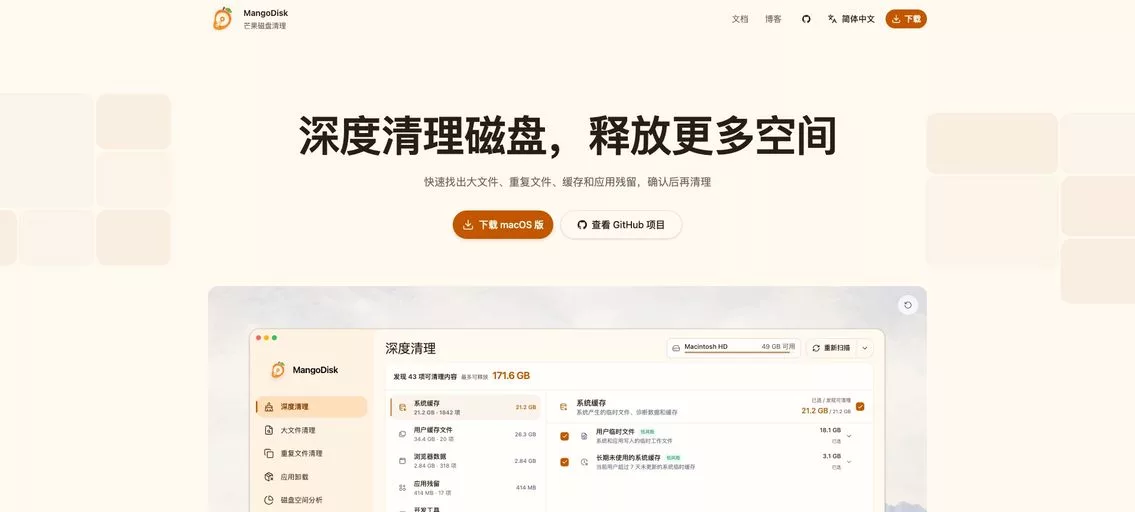
Task: Click the MangoDisk brand name in header
Action: (x=266, y=13)
